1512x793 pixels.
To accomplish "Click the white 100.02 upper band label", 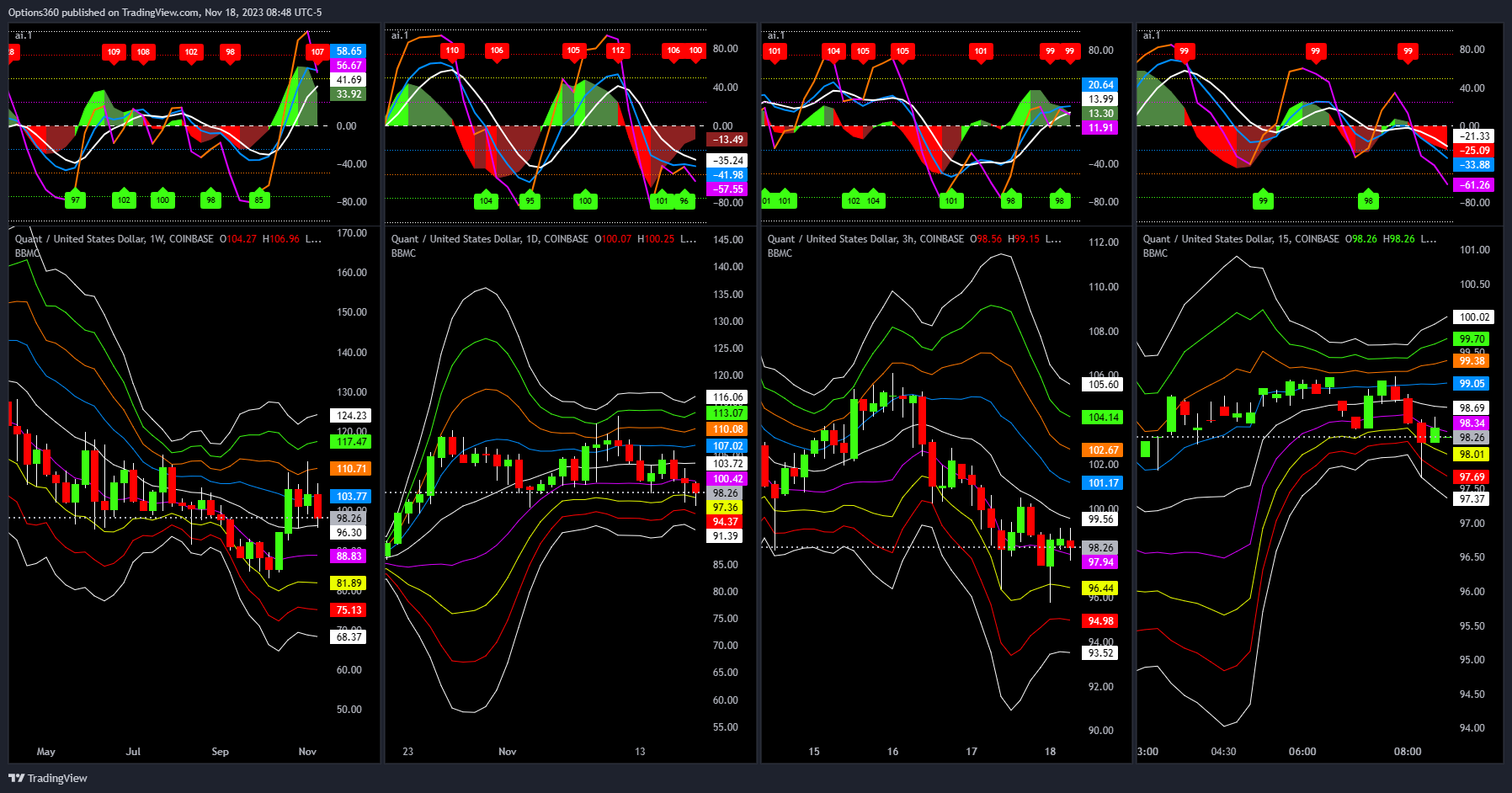I will 1474,317.
